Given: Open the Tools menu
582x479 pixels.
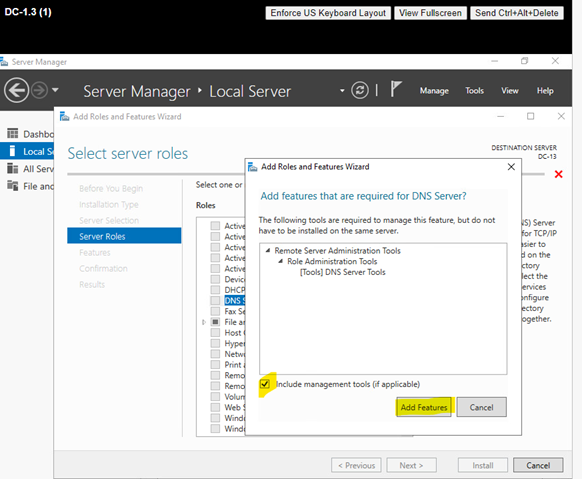Looking at the screenshot, I should tap(475, 91).
